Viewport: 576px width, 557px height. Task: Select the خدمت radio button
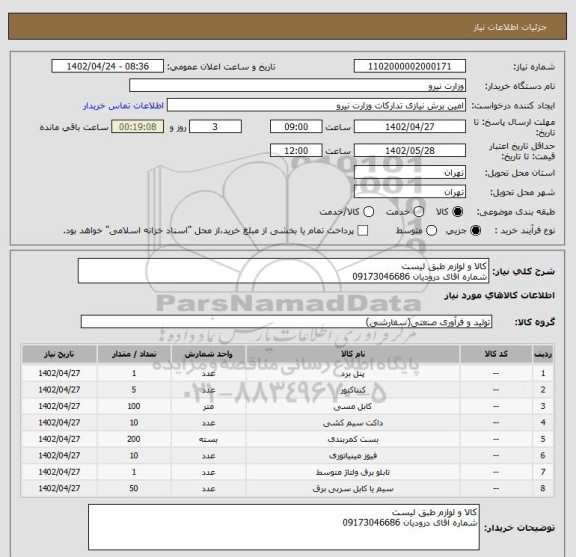[419, 212]
